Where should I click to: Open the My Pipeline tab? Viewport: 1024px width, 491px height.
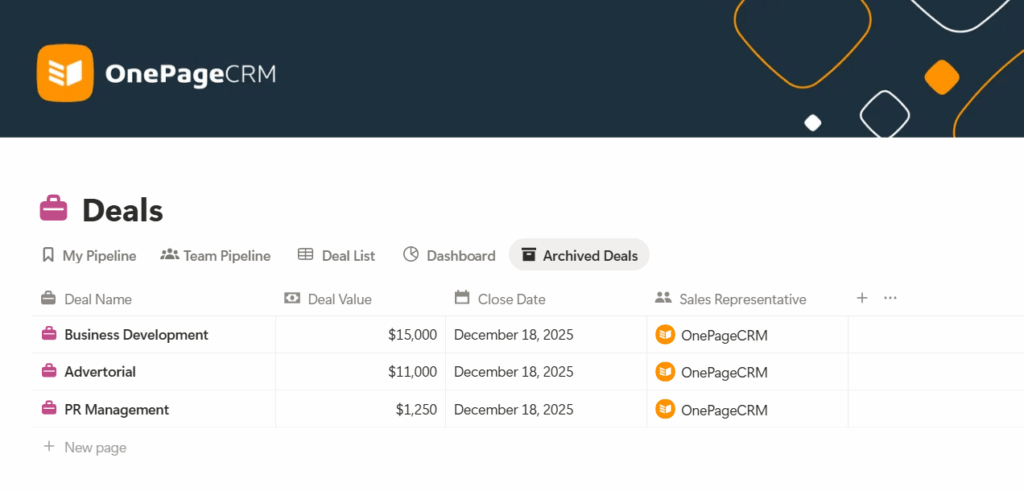(x=89, y=255)
